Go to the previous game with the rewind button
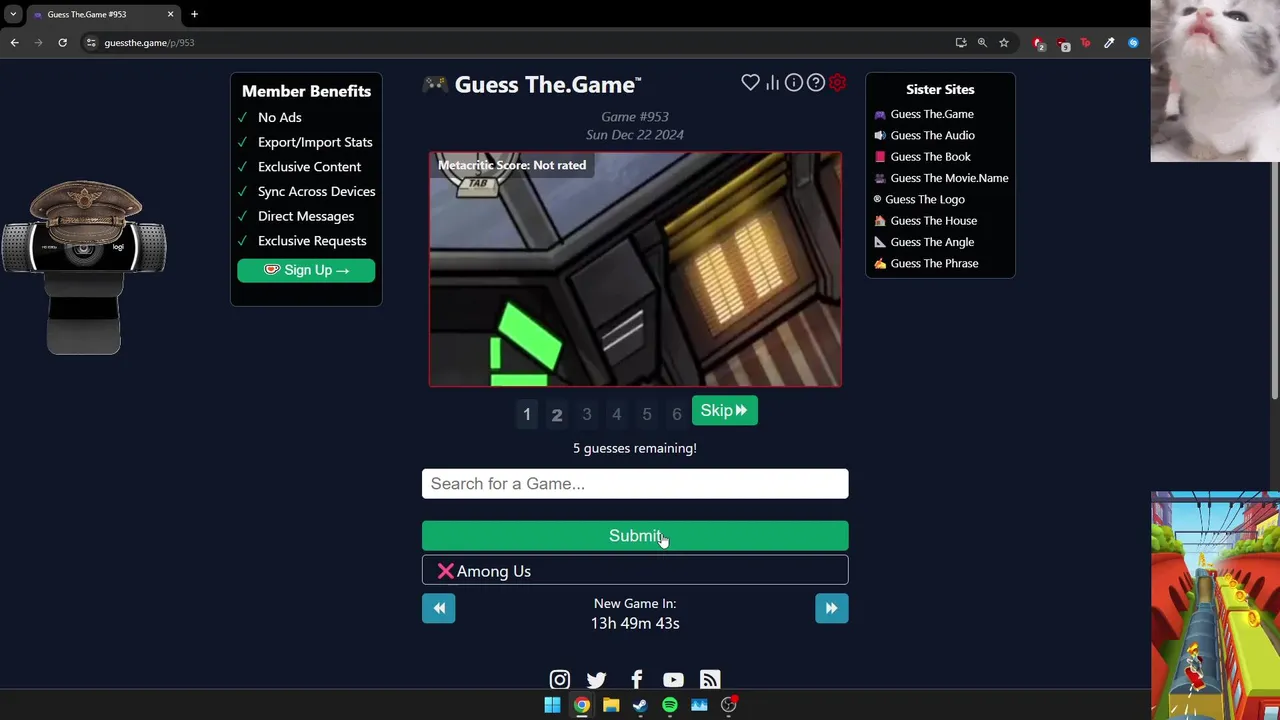The image size is (1280, 720). 439,608
